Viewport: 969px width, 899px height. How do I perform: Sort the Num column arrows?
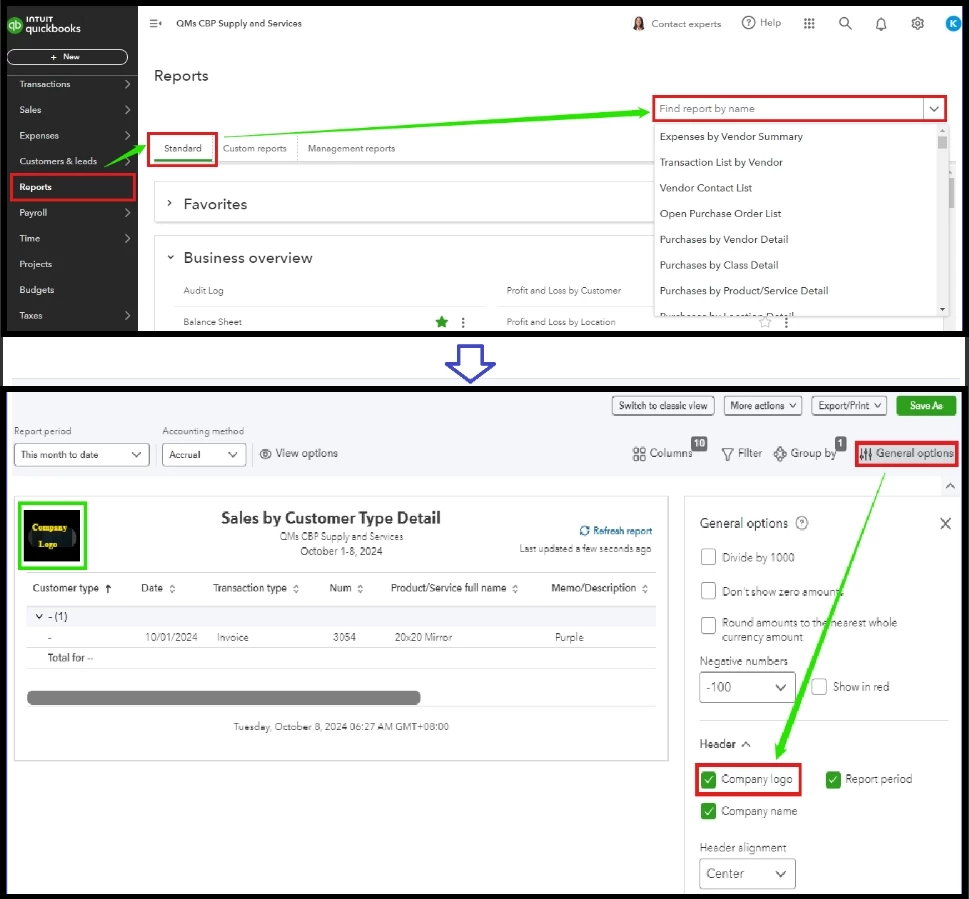[x=360, y=589]
